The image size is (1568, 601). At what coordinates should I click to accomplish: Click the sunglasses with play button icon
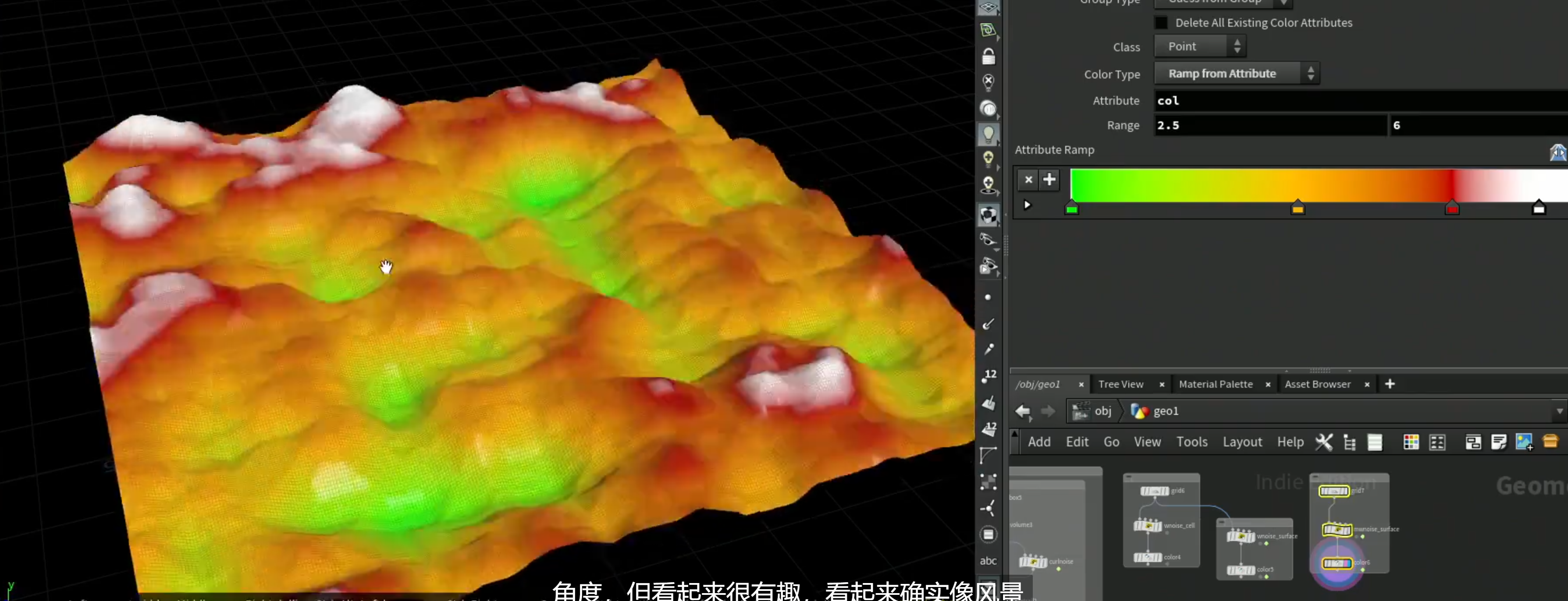pos(988,266)
